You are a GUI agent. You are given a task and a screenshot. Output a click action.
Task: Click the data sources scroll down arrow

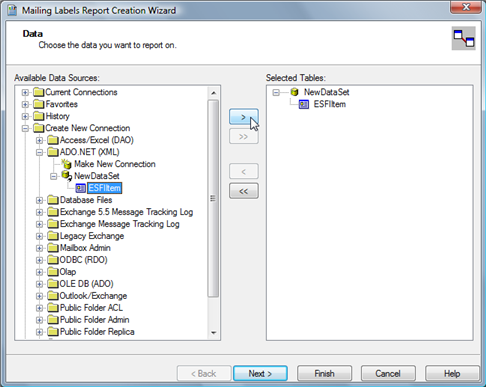click(214, 332)
